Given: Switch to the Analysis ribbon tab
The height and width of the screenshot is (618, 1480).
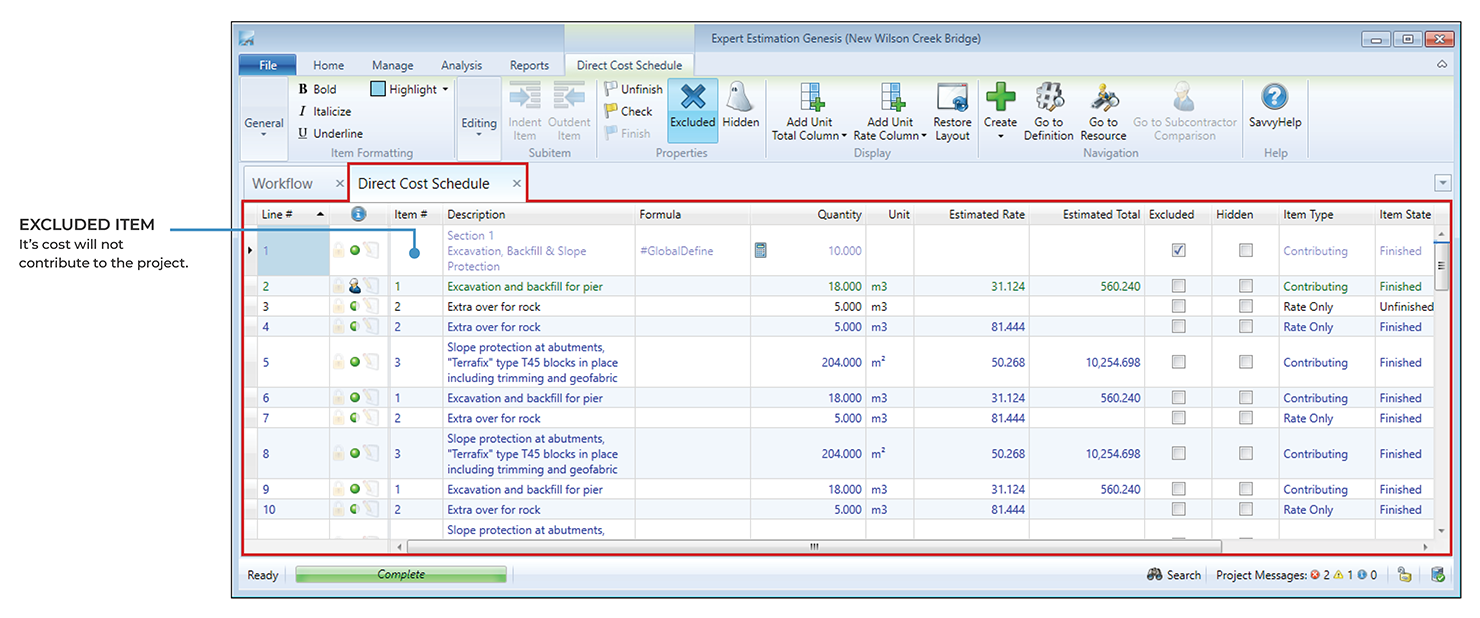Looking at the screenshot, I should pyautogui.click(x=461, y=66).
